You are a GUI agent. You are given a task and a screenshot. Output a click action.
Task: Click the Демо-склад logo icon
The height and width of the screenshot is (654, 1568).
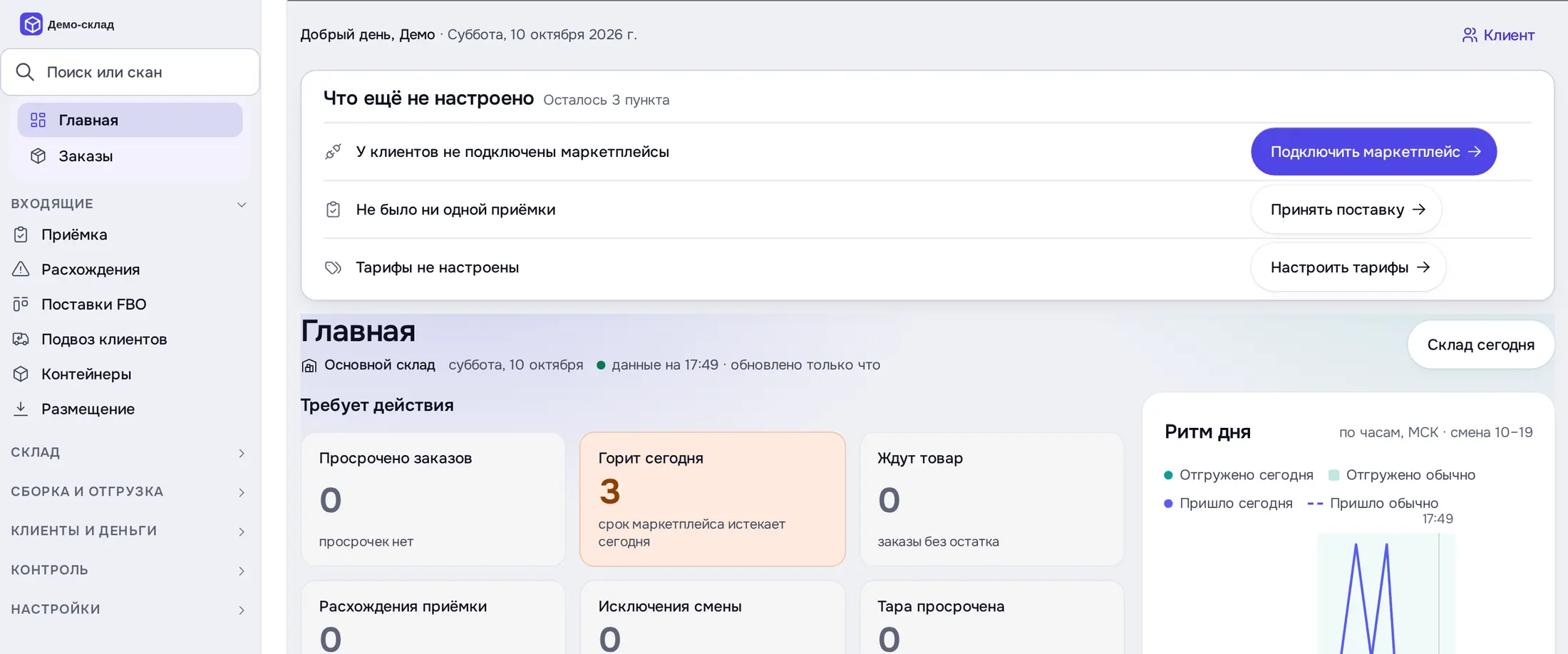click(x=31, y=24)
